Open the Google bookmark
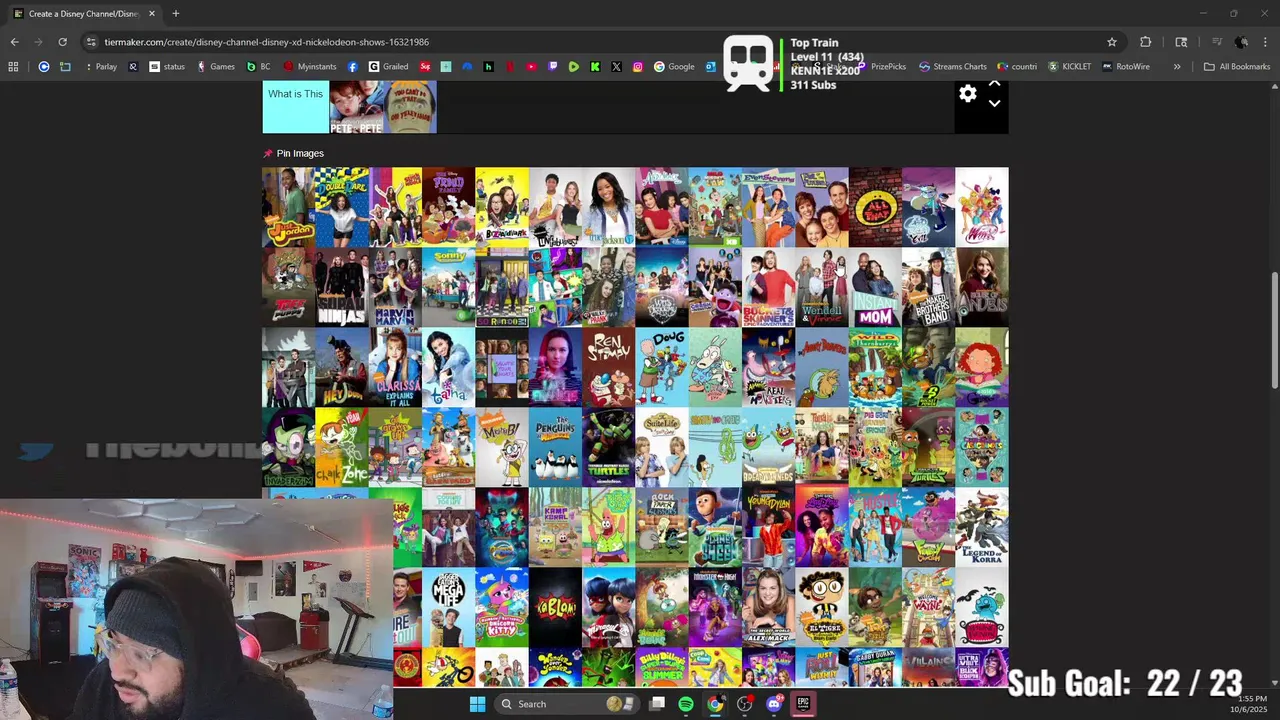 (x=674, y=67)
